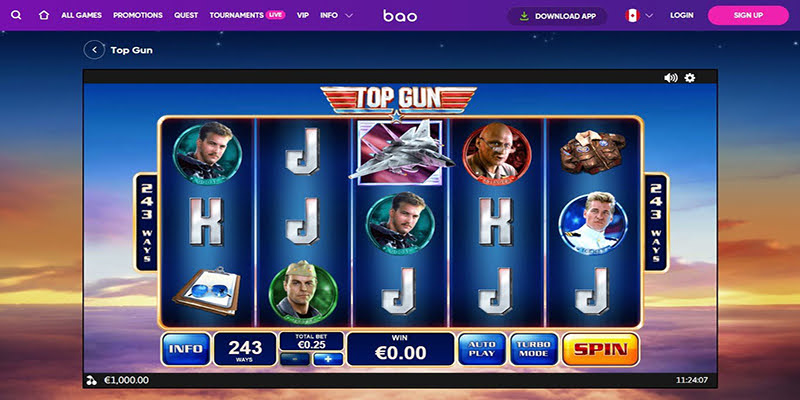800x400 pixels.
Task: Open the Canada flag language dropdown
Action: pyautogui.click(x=639, y=15)
